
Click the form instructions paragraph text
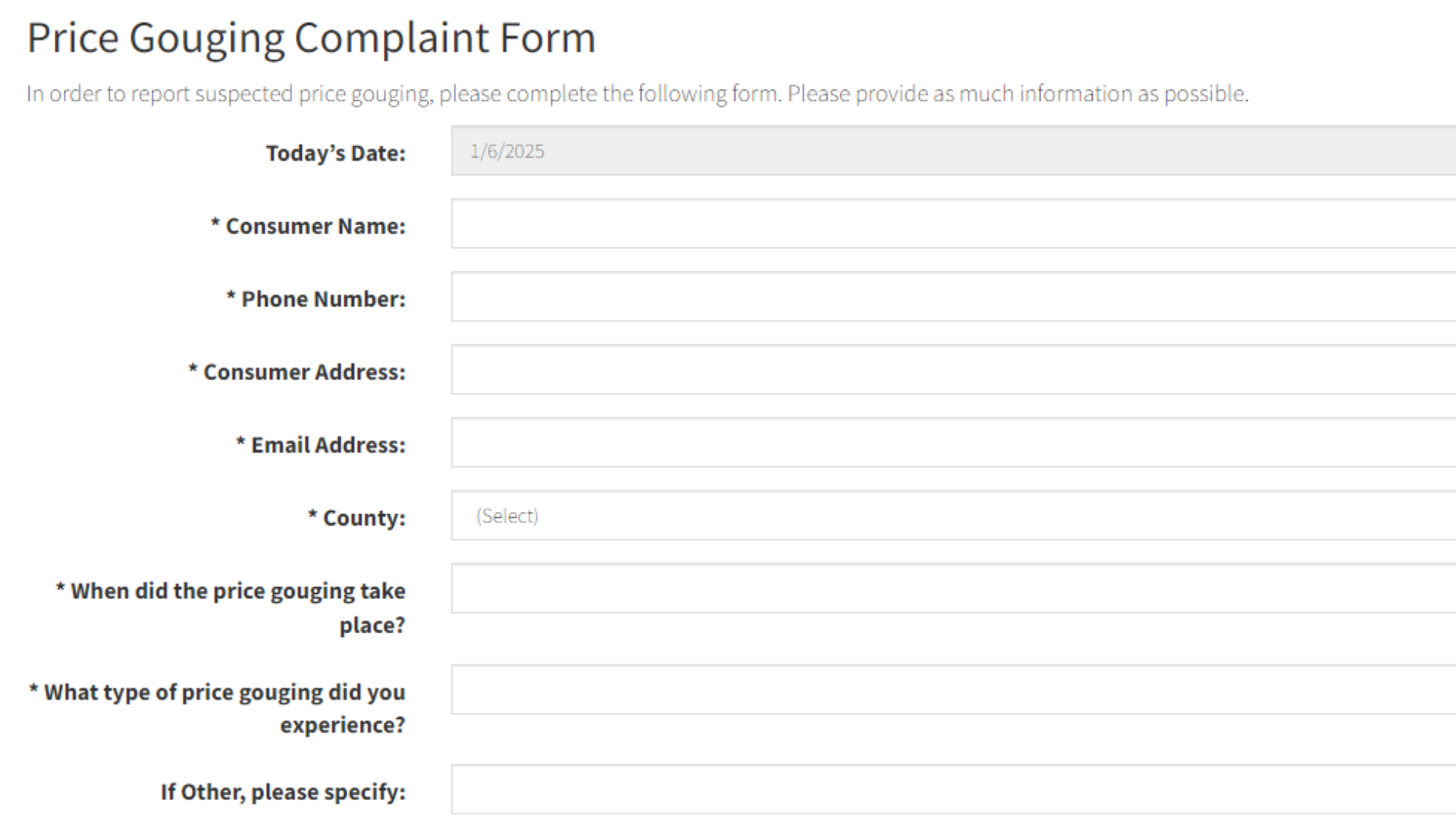tap(637, 93)
